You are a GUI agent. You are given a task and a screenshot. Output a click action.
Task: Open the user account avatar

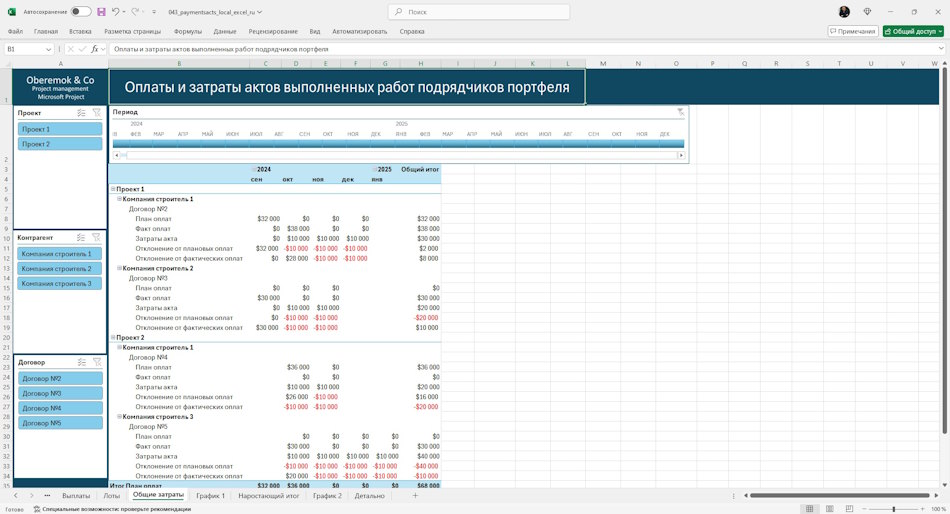pyautogui.click(x=844, y=12)
